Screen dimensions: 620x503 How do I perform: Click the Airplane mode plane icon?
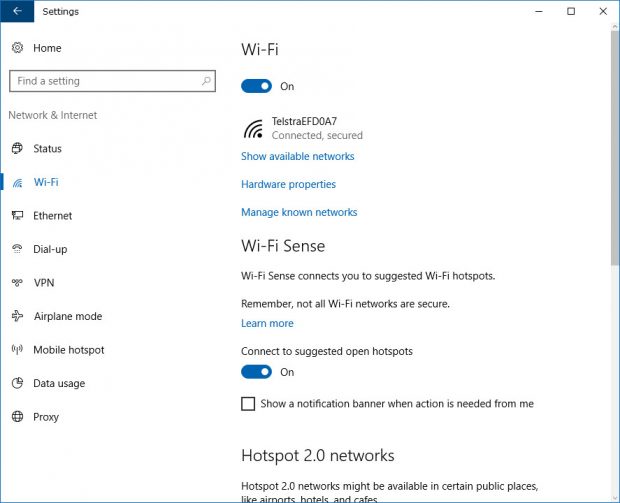(17, 316)
